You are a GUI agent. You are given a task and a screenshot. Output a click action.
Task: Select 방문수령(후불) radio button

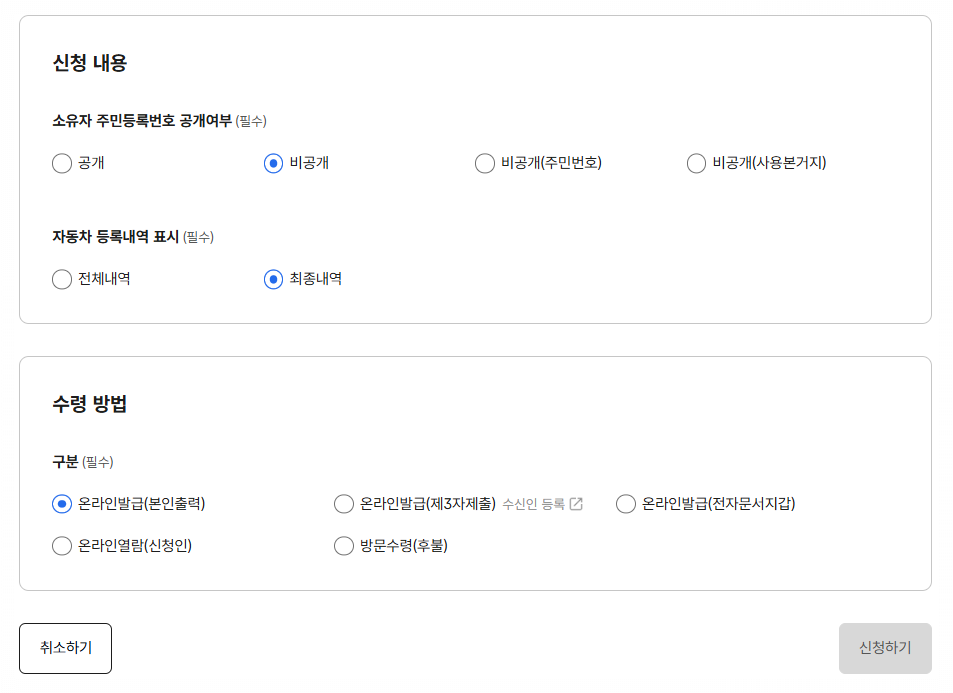tap(344, 546)
